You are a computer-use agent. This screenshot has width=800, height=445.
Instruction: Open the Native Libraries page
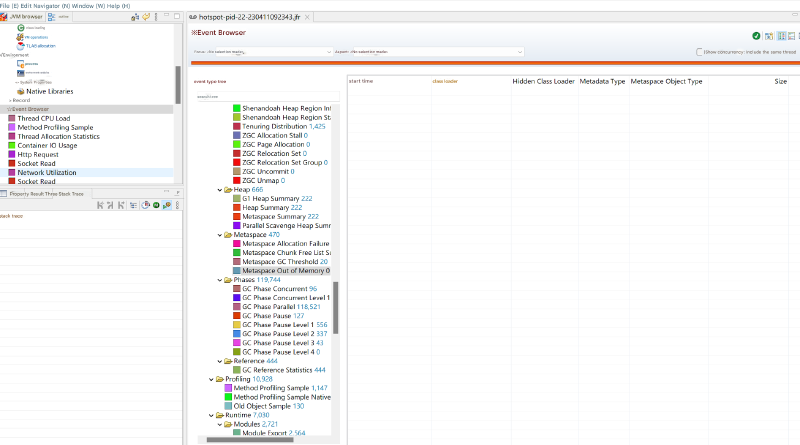pos(46,91)
